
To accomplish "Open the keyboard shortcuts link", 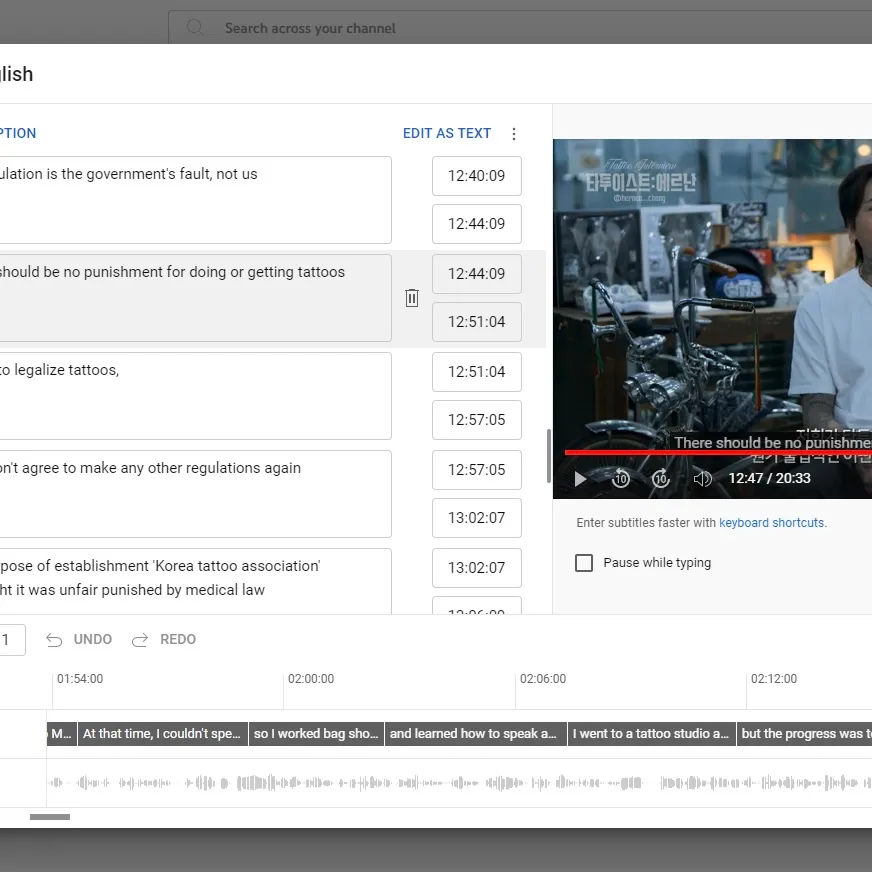I will coord(772,523).
